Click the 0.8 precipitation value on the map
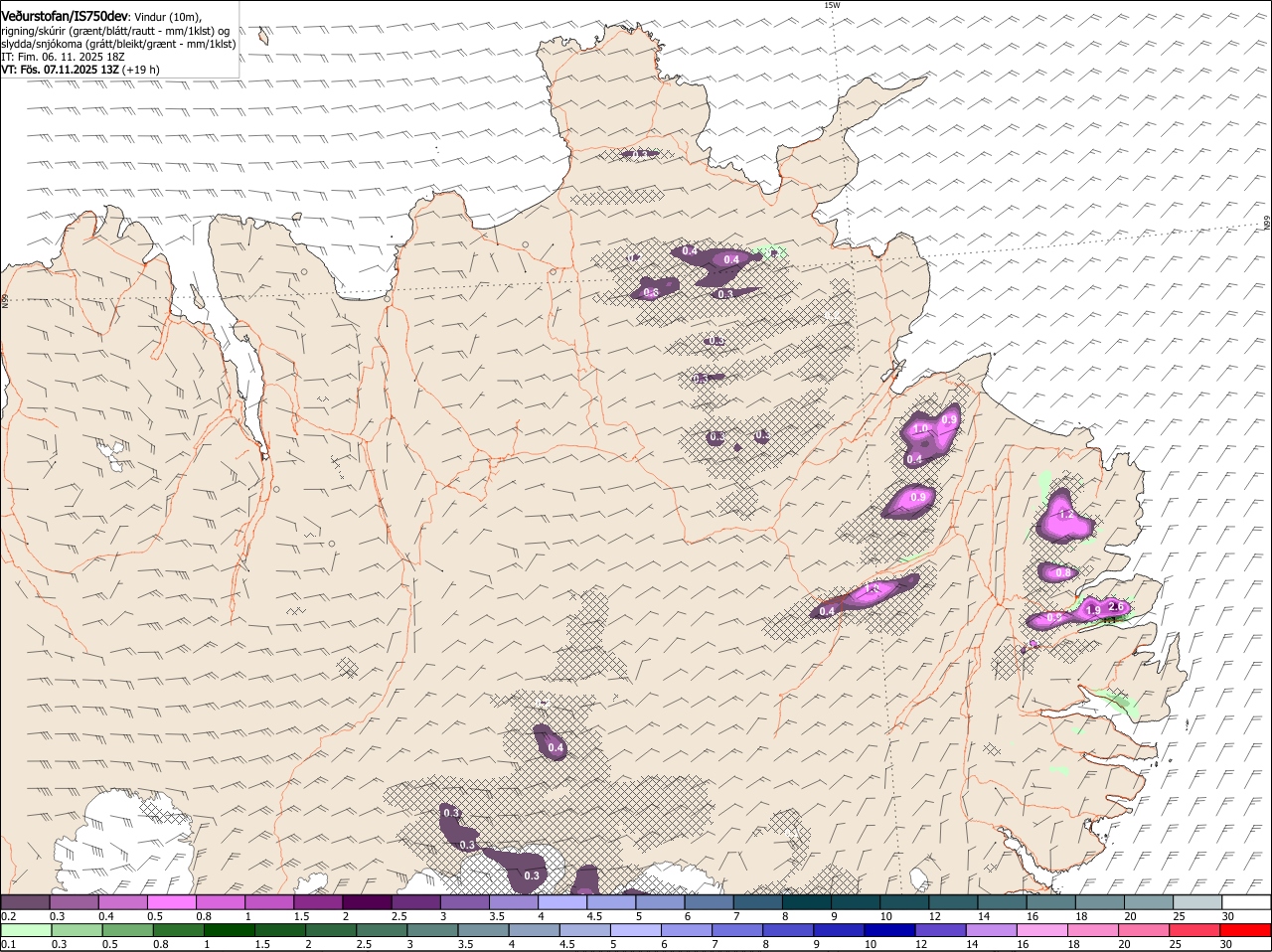 1062,572
